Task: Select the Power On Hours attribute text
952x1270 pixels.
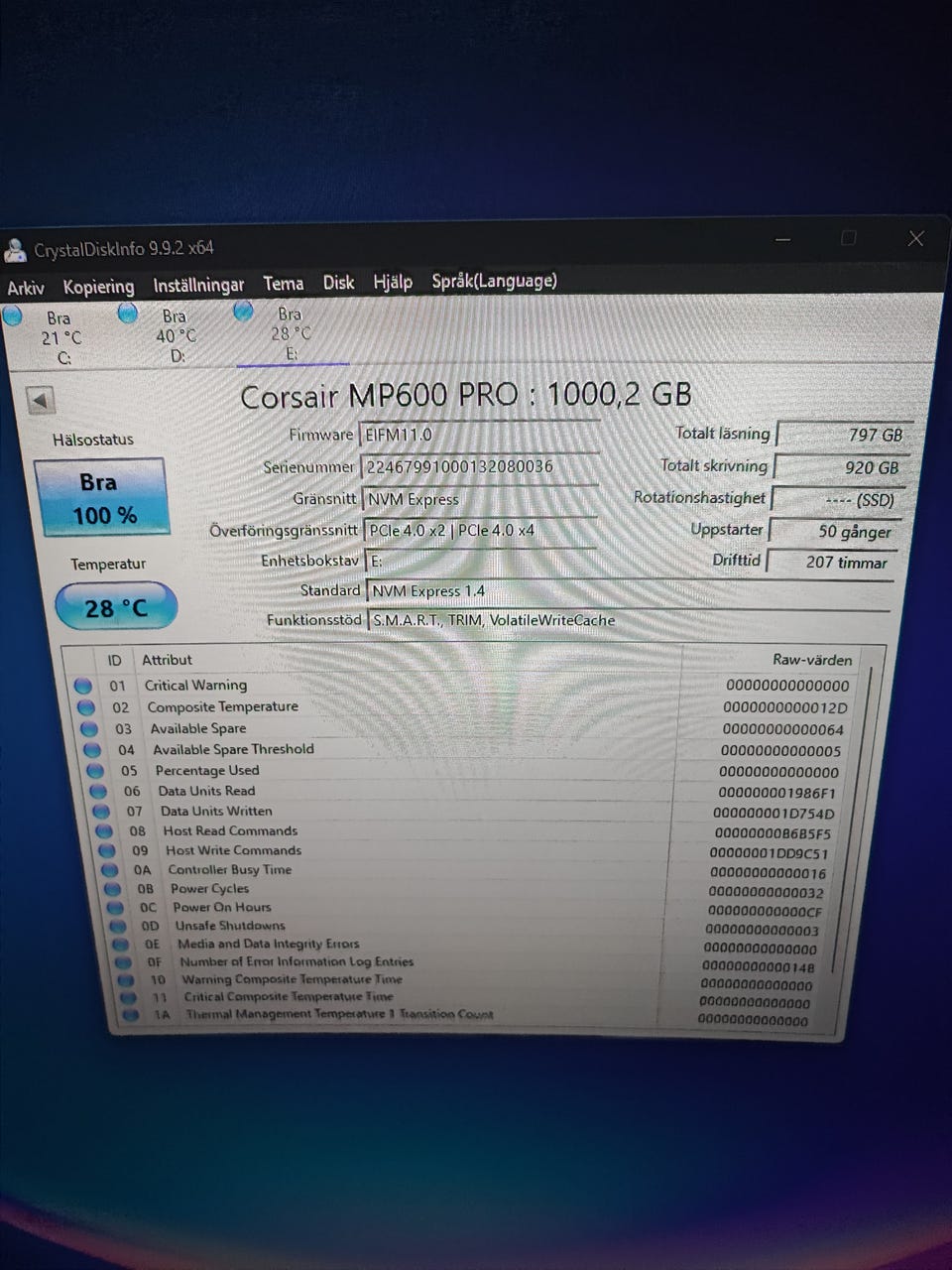Action: (222, 907)
